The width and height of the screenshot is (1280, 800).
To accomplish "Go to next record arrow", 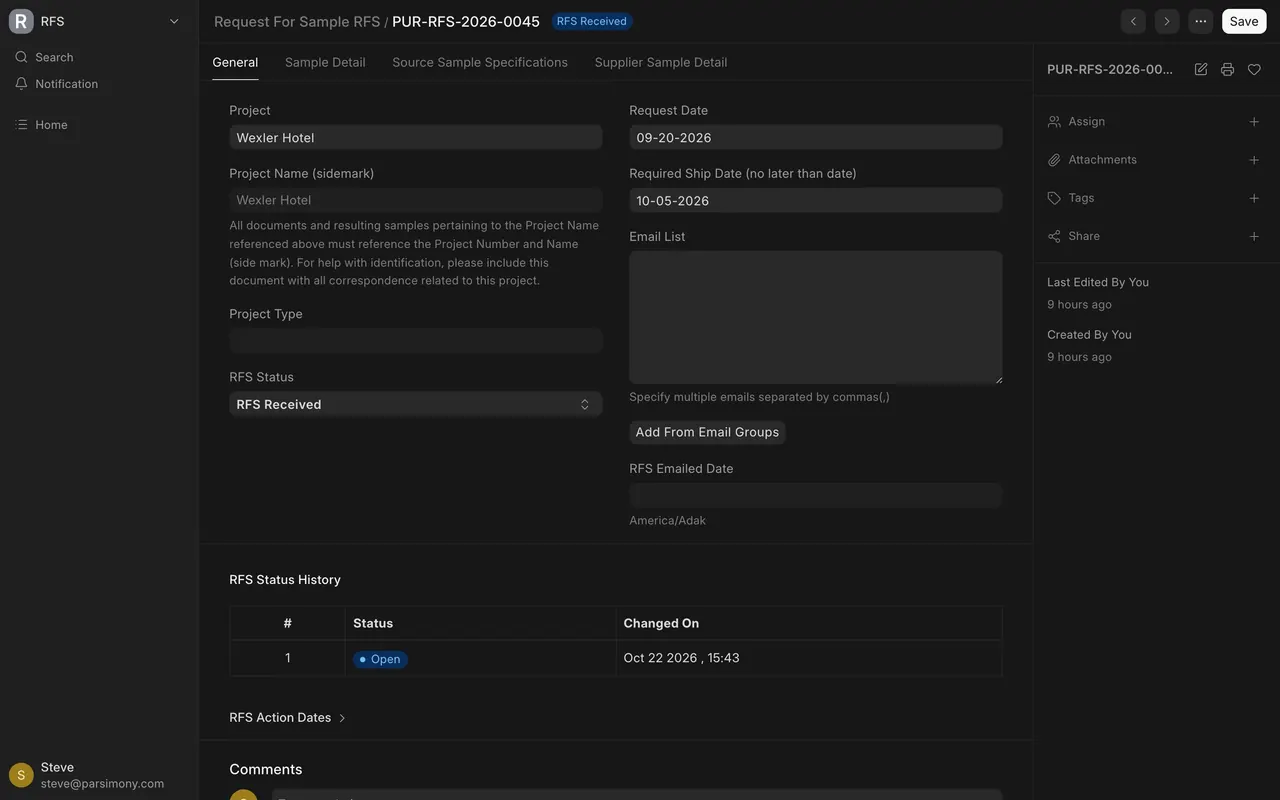I will pos(1167,21).
